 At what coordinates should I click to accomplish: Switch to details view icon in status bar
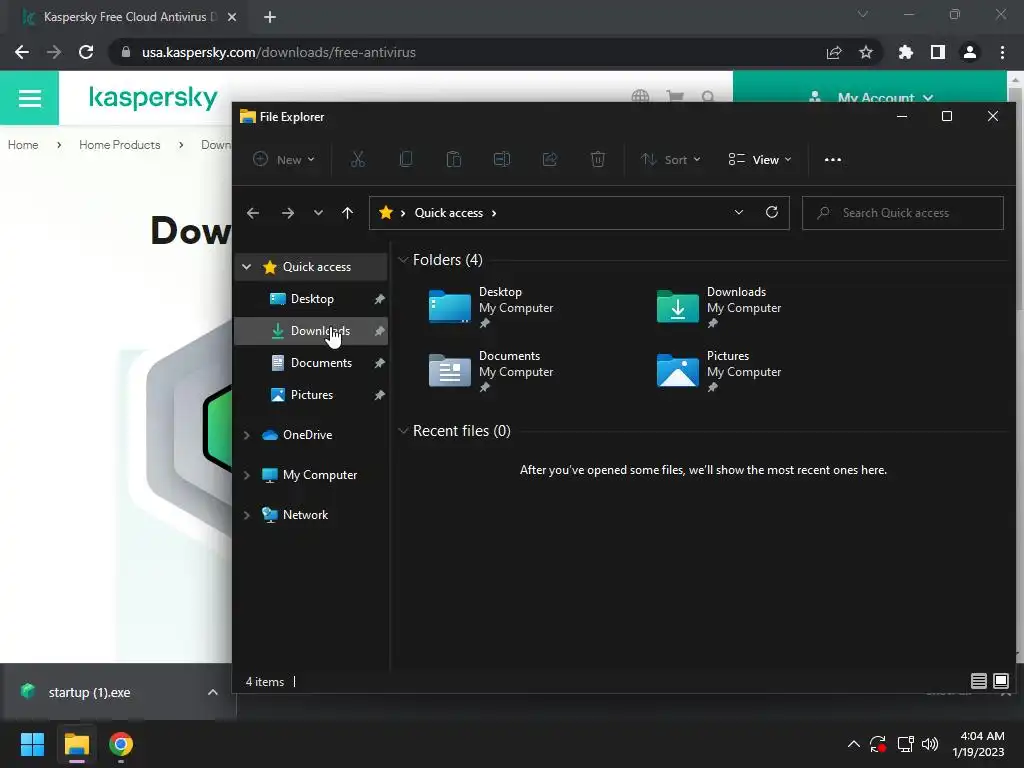tap(978, 681)
